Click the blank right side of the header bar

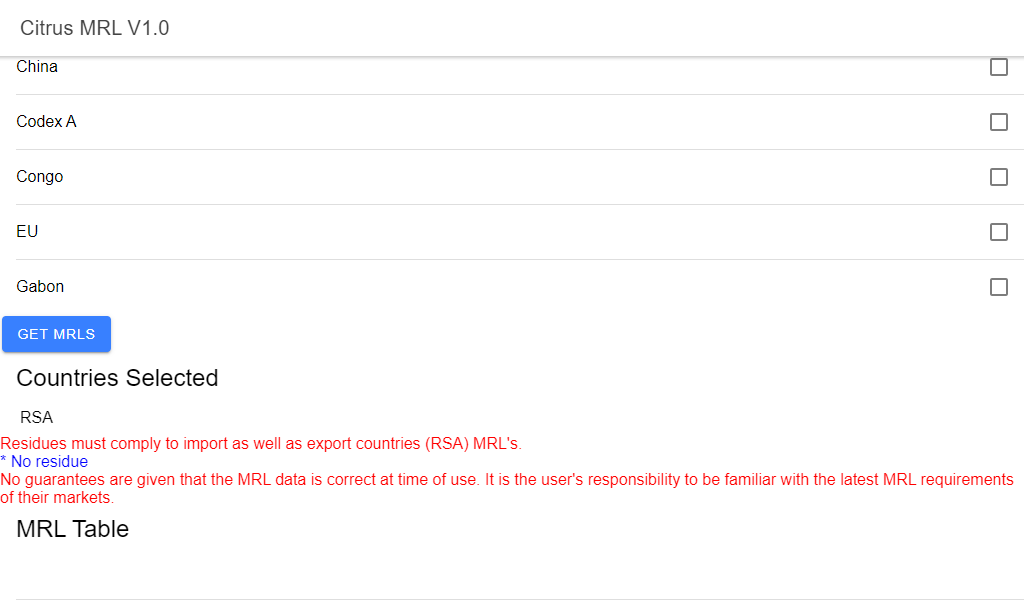click(700, 28)
